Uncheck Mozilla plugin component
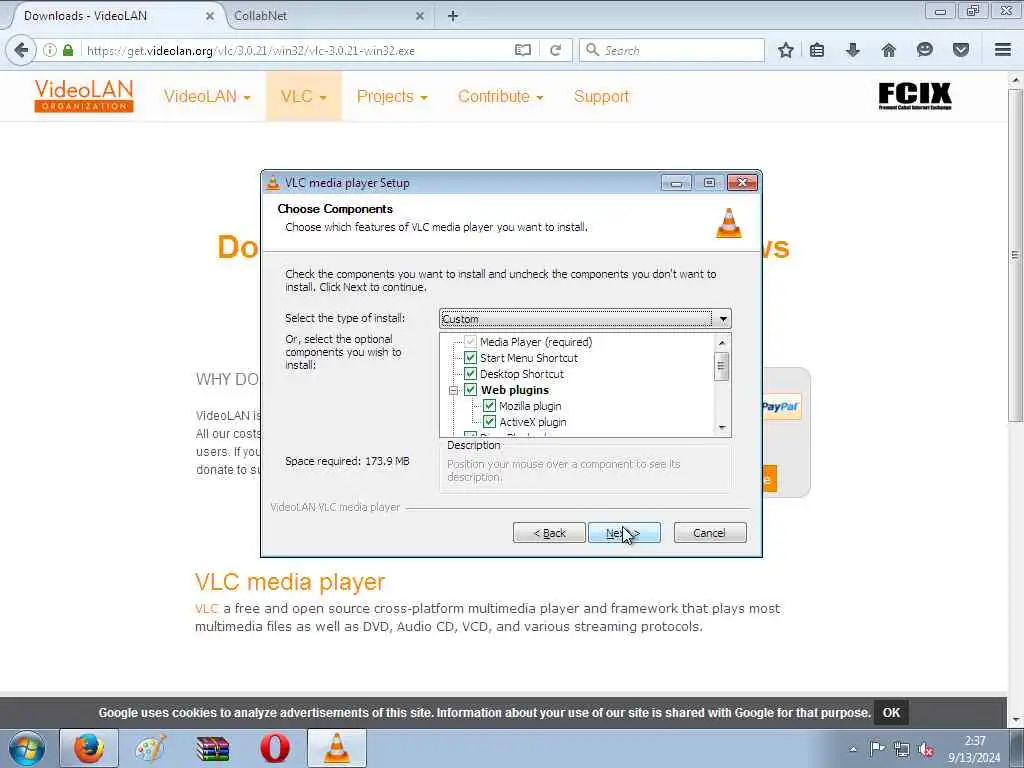Viewport: 1024px width, 768px height. 489,406
